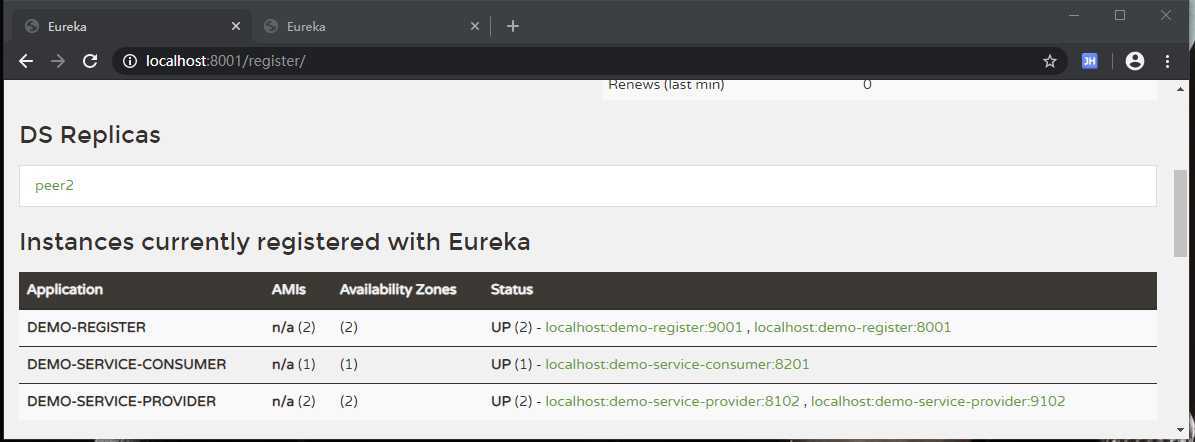Open the Chrome three-dot menu
The height and width of the screenshot is (442, 1195).
(1167, 61)
